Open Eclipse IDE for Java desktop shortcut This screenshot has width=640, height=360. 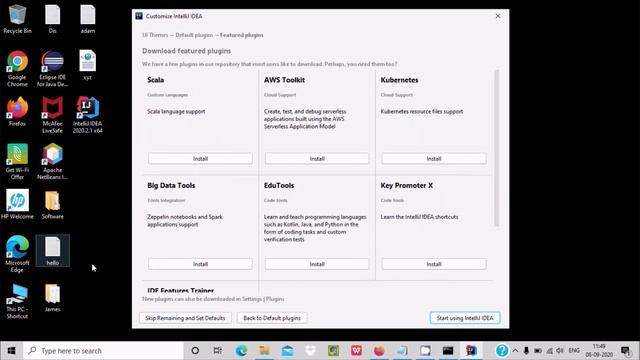pyautogui.click(x=52, y=69)
